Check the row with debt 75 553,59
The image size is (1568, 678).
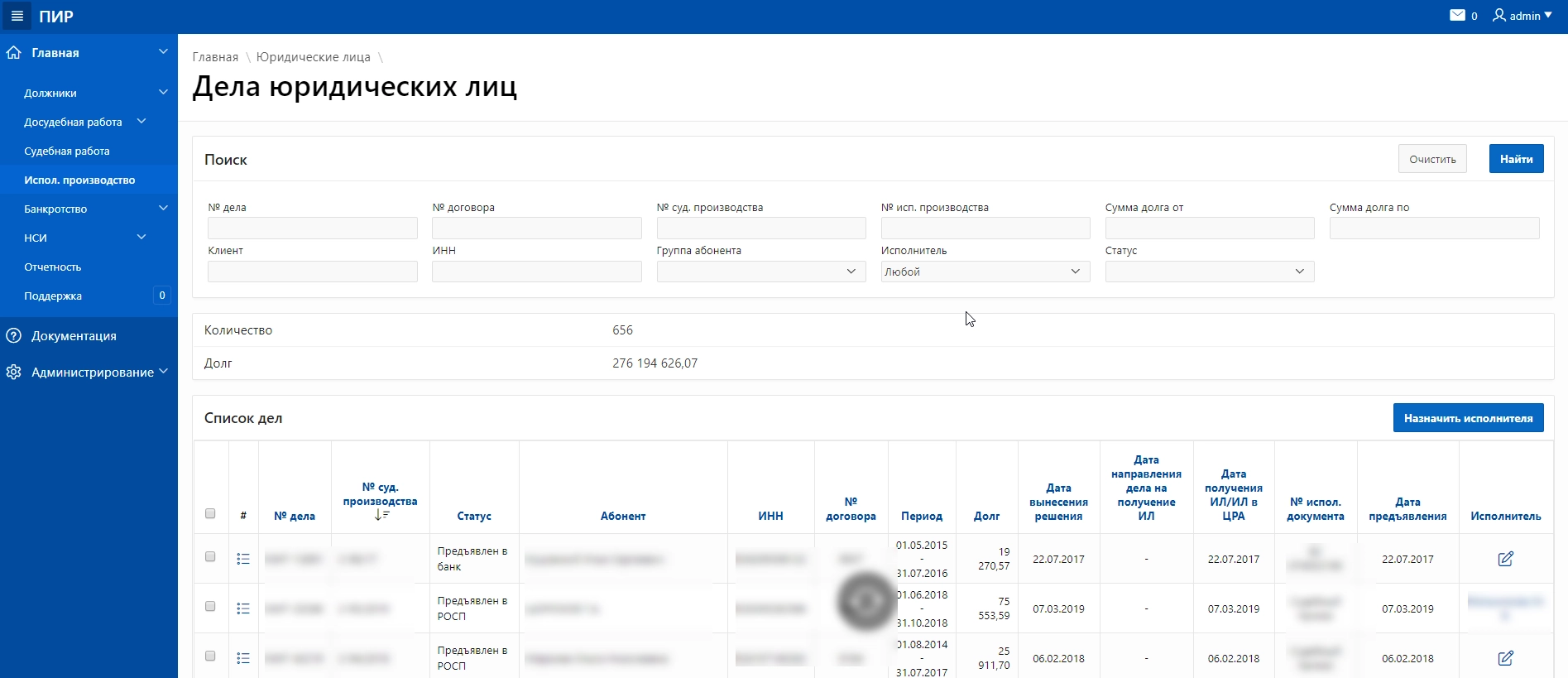coord(210,606)
